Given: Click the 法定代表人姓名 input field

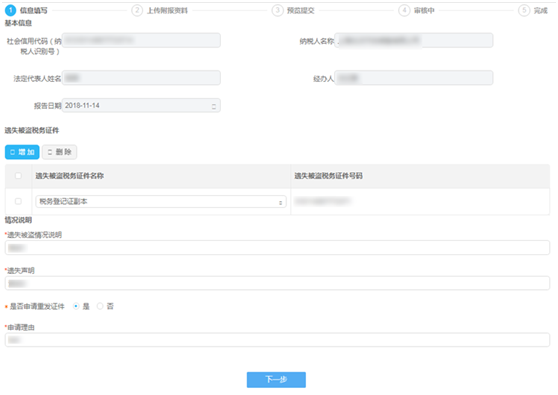Looking at the screenshot, I should coord(141,78).
